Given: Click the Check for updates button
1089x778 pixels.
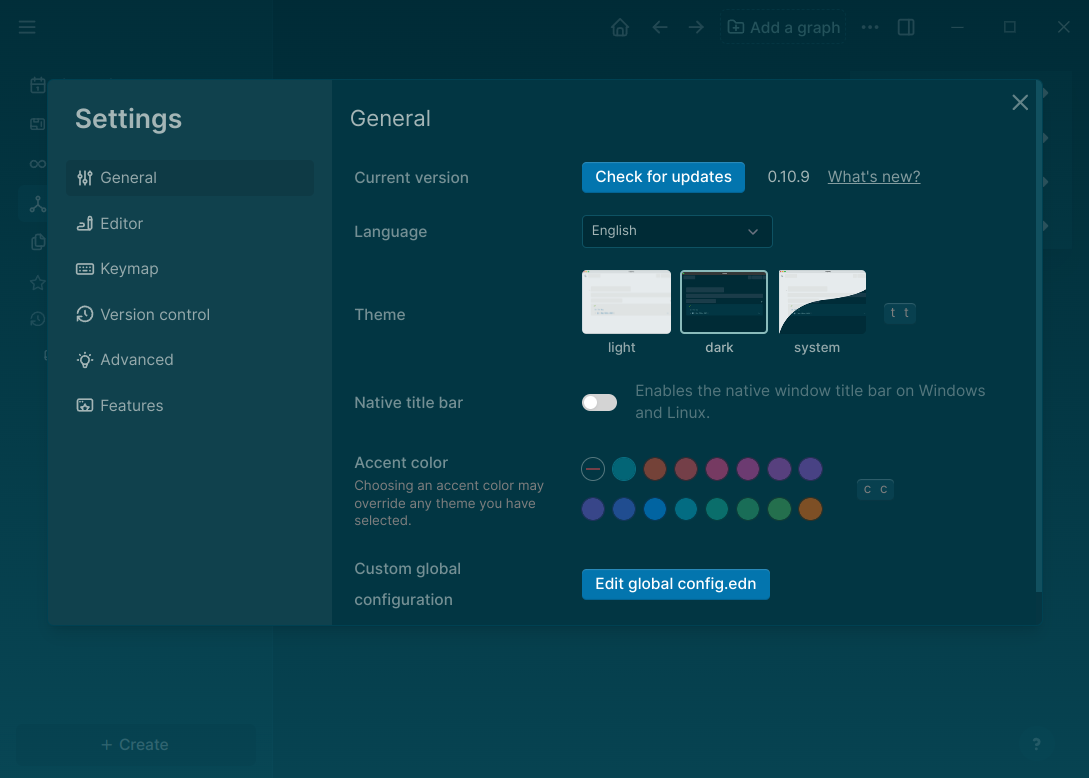Looking at the screenshot, I should 663,177.
